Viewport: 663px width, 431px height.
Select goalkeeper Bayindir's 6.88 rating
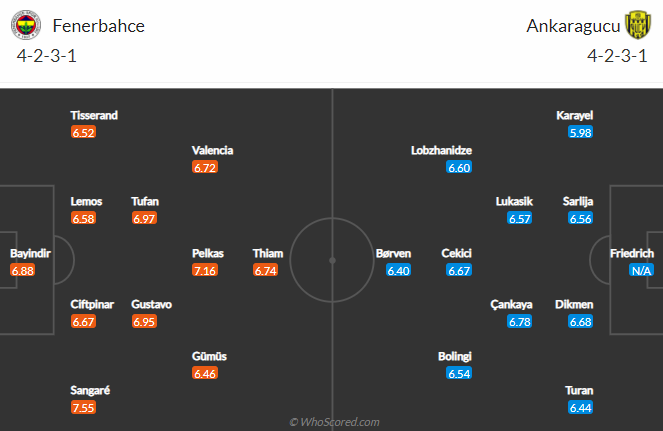coord(22,270)
